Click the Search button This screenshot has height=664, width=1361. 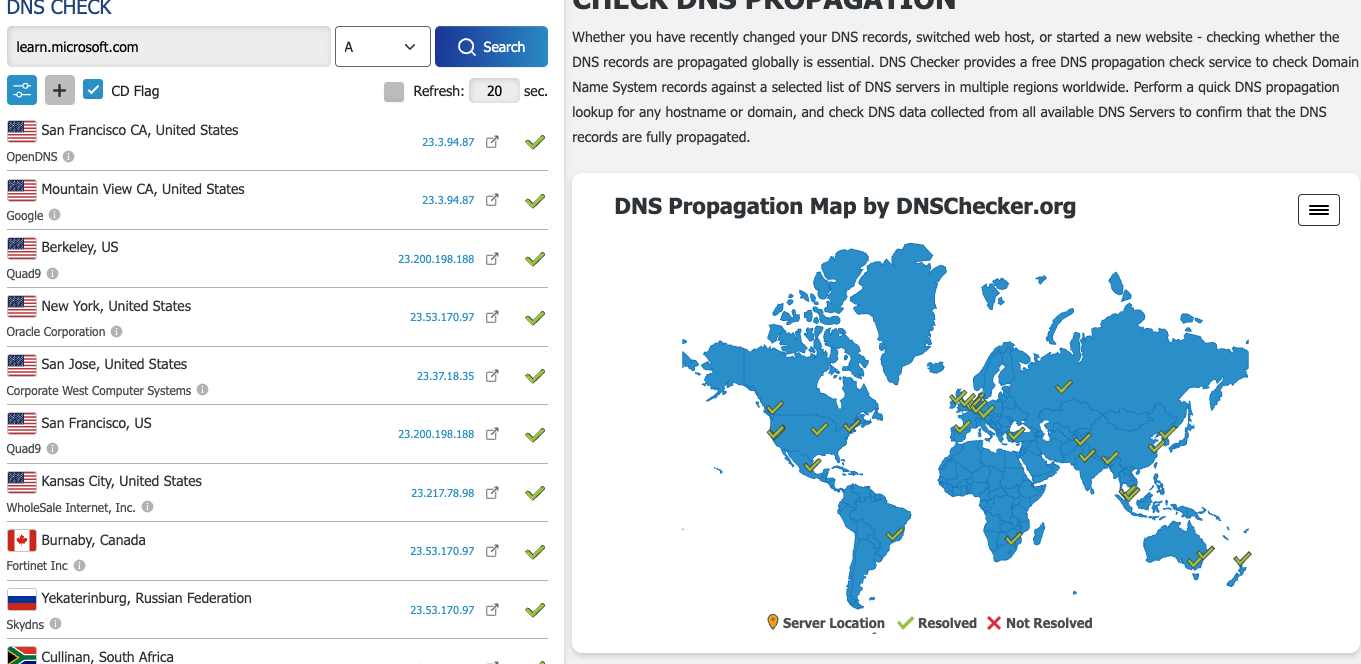click(x=491, y=46)
